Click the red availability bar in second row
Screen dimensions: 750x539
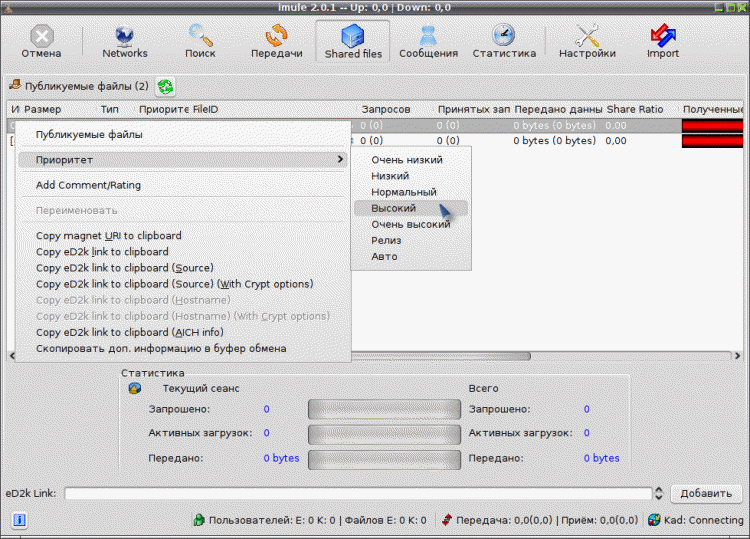tap(712, 141)
